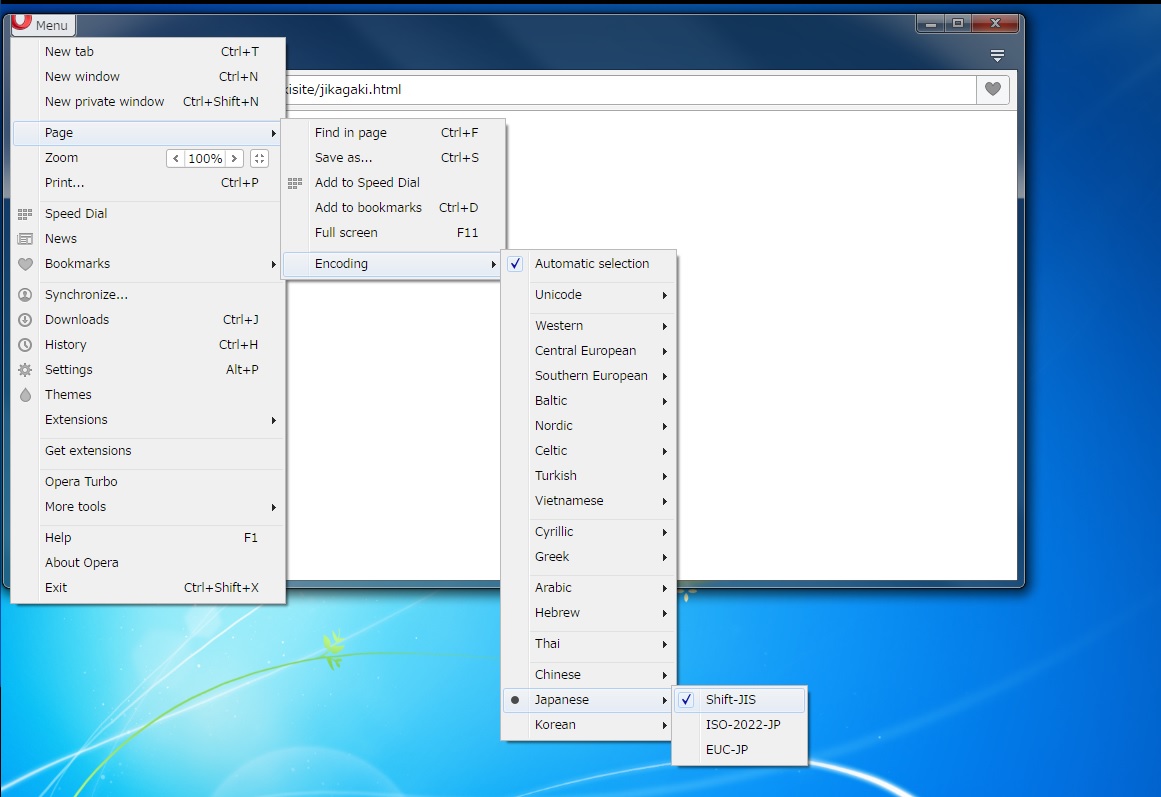This screenshot has height=797, width=1161.
Task: Click the 100% zoom value
Action: [205, 159]
